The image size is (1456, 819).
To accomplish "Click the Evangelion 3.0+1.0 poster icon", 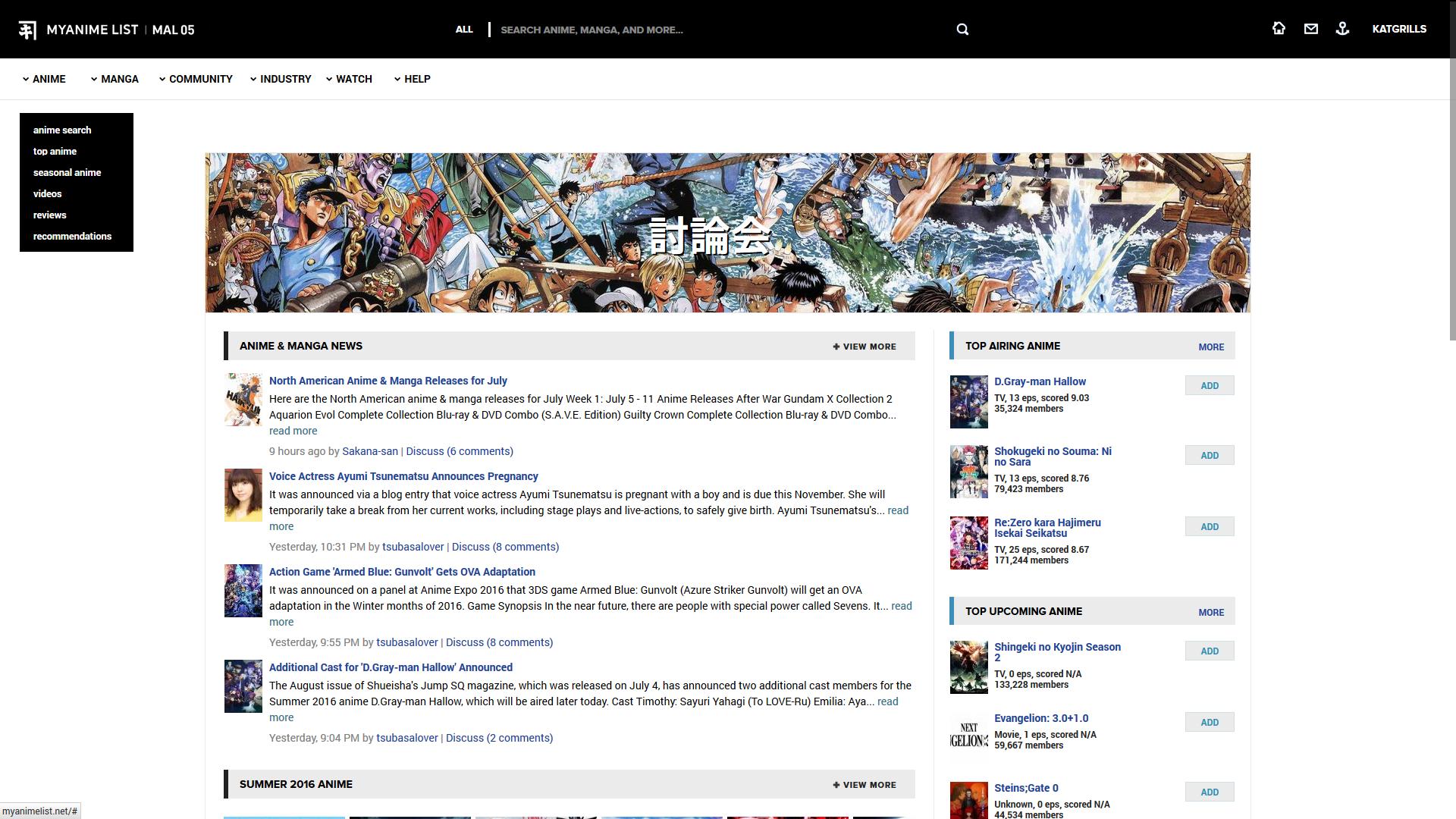I will (x=968, y=736).
